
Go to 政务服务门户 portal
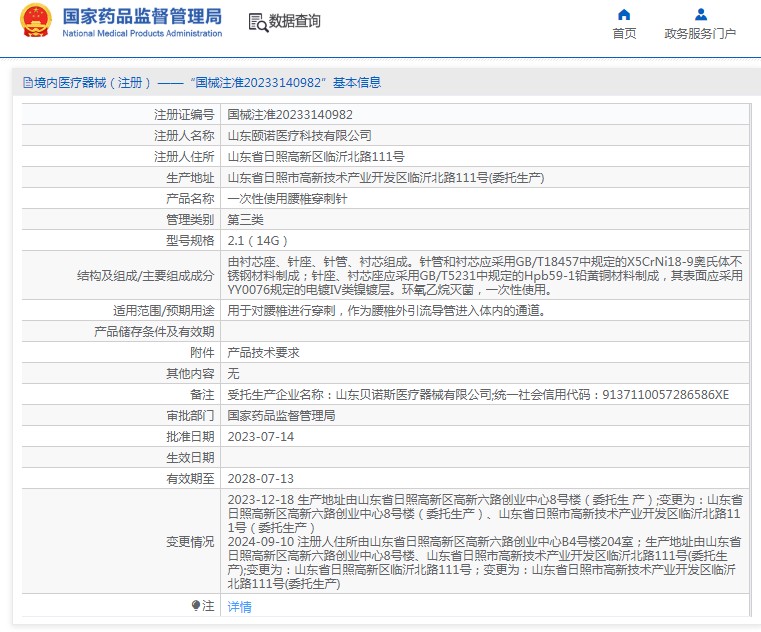click(x=700, y=34)
